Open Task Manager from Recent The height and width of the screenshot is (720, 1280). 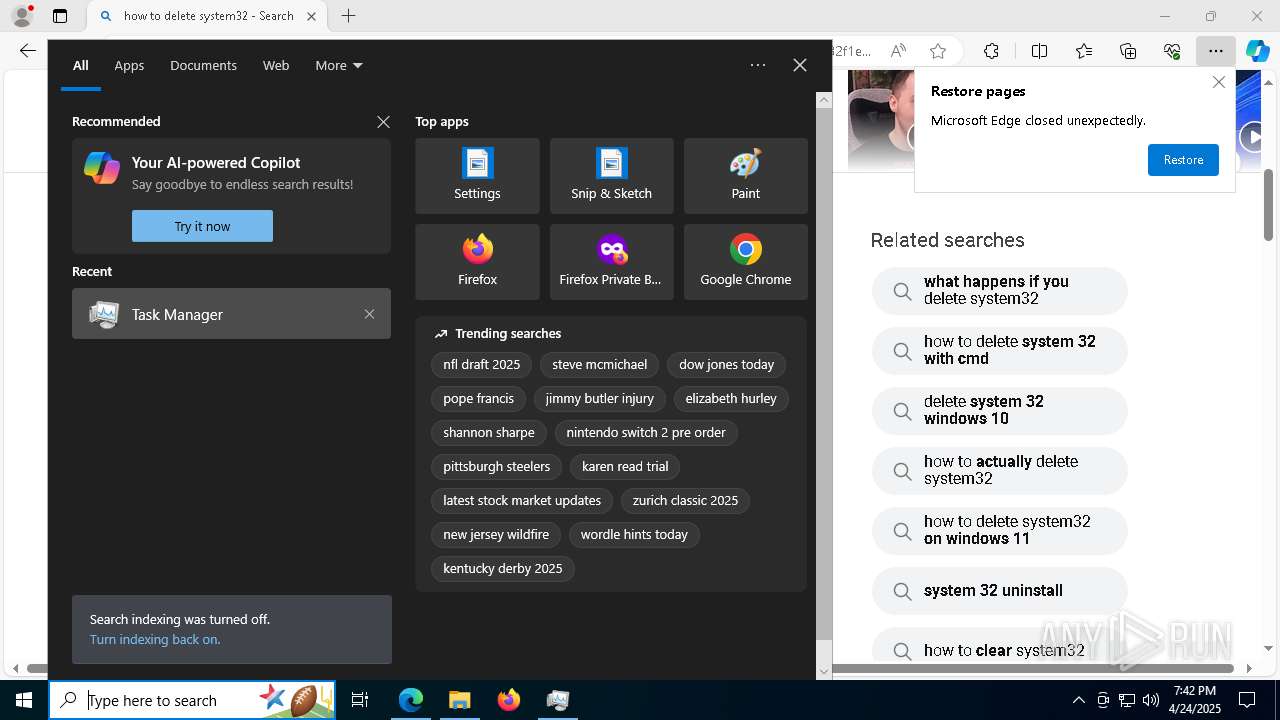[231, 314]
